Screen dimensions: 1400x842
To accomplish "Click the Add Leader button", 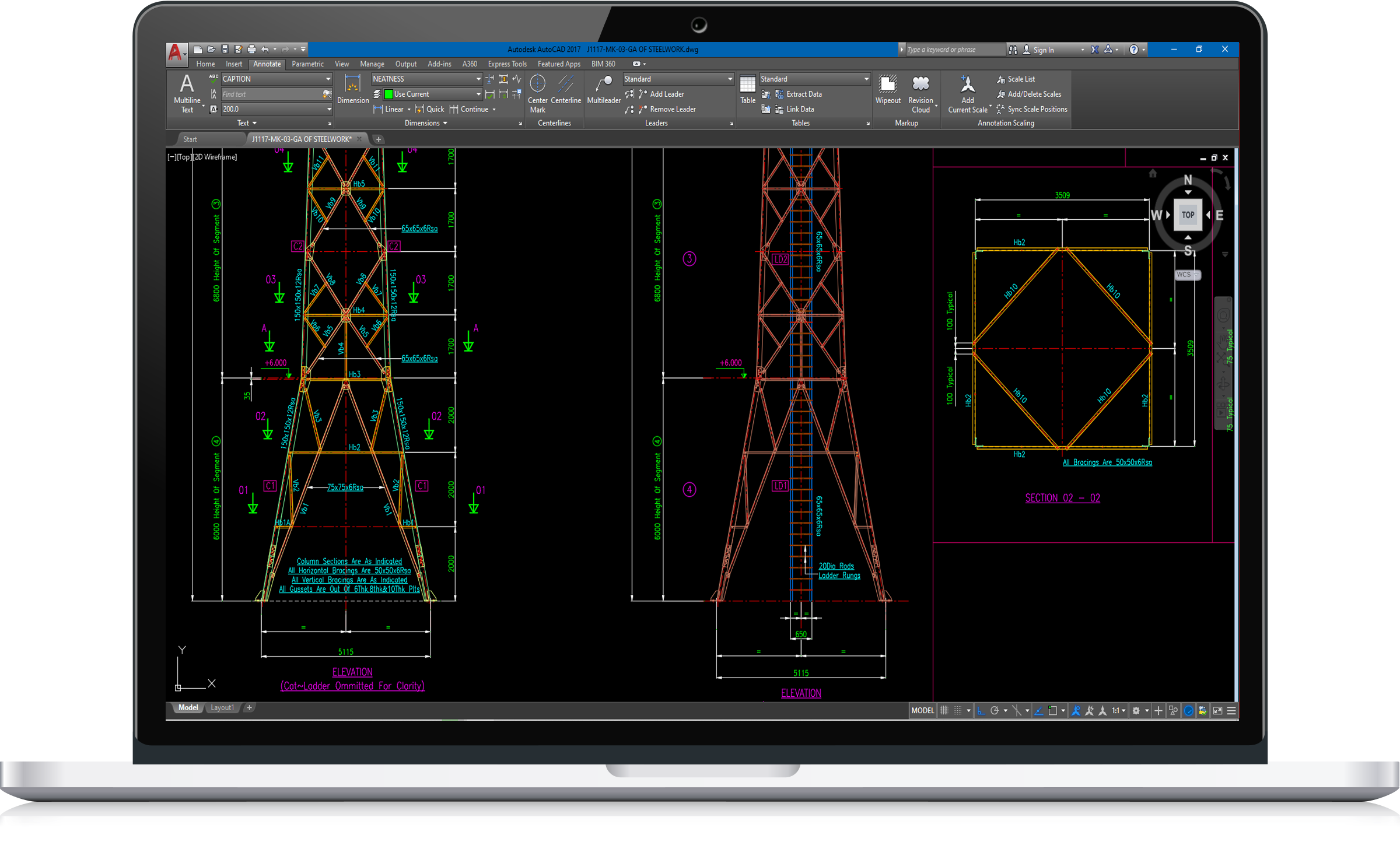I will click(666, 94).
